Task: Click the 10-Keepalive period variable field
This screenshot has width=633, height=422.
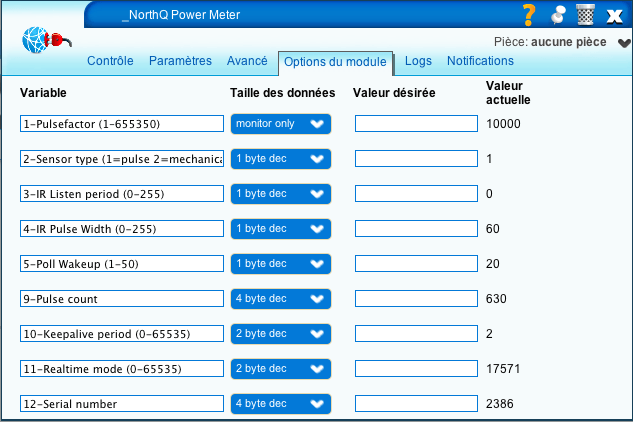Action: coord(122,334)
